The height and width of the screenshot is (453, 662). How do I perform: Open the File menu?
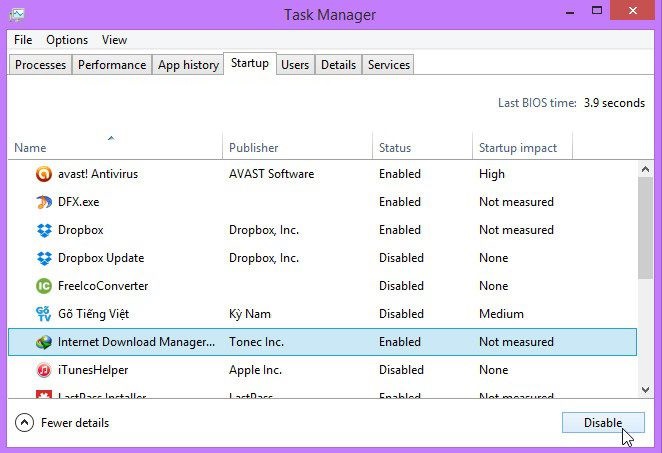tap(23, 40)
